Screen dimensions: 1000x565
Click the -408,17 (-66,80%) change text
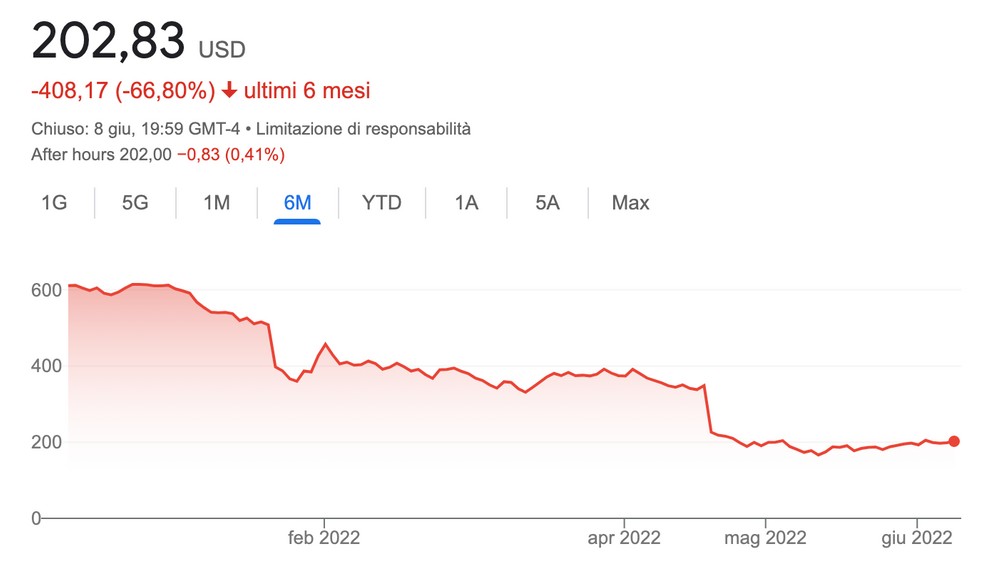(x=123, y=91)
